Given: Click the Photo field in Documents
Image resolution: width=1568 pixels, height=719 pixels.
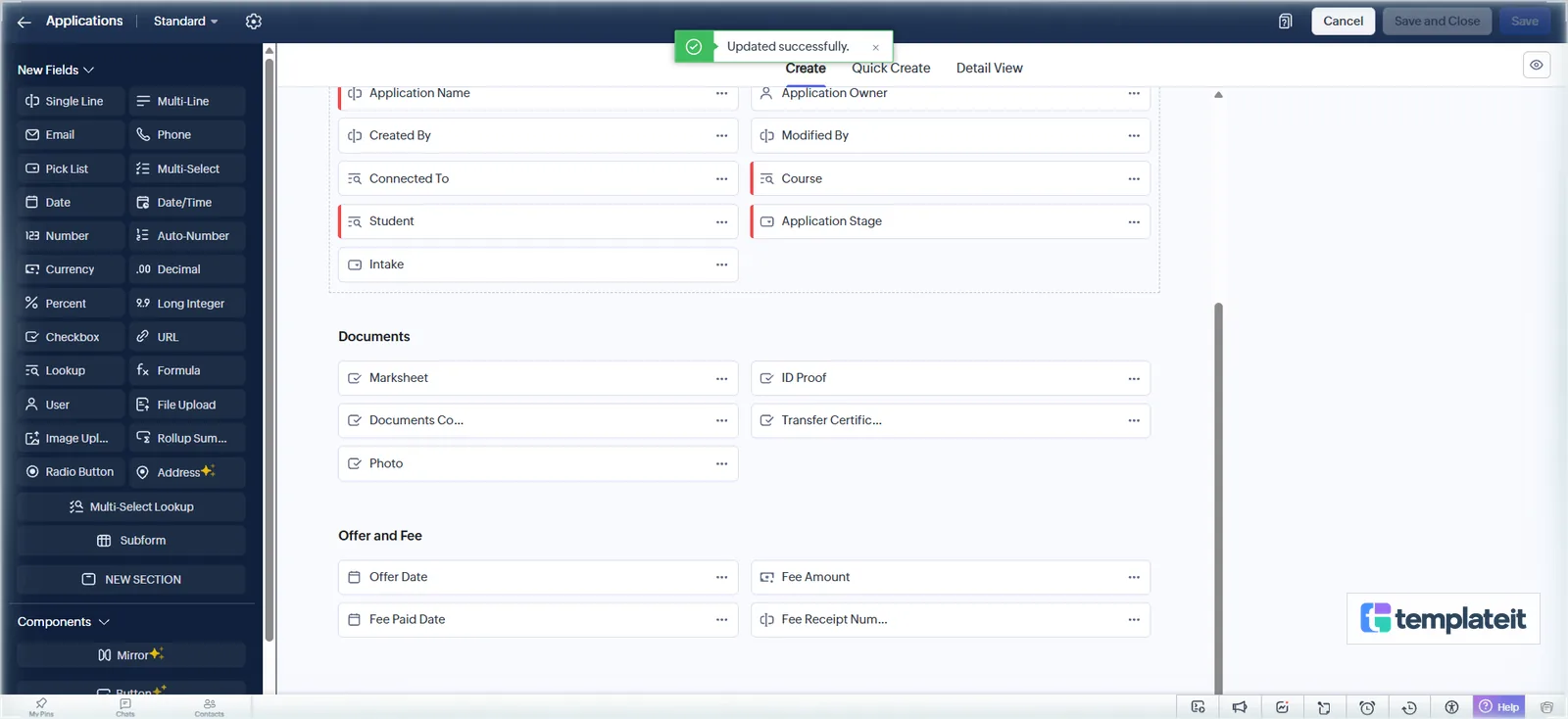Looking at the screenshot, I should point(538,464).
